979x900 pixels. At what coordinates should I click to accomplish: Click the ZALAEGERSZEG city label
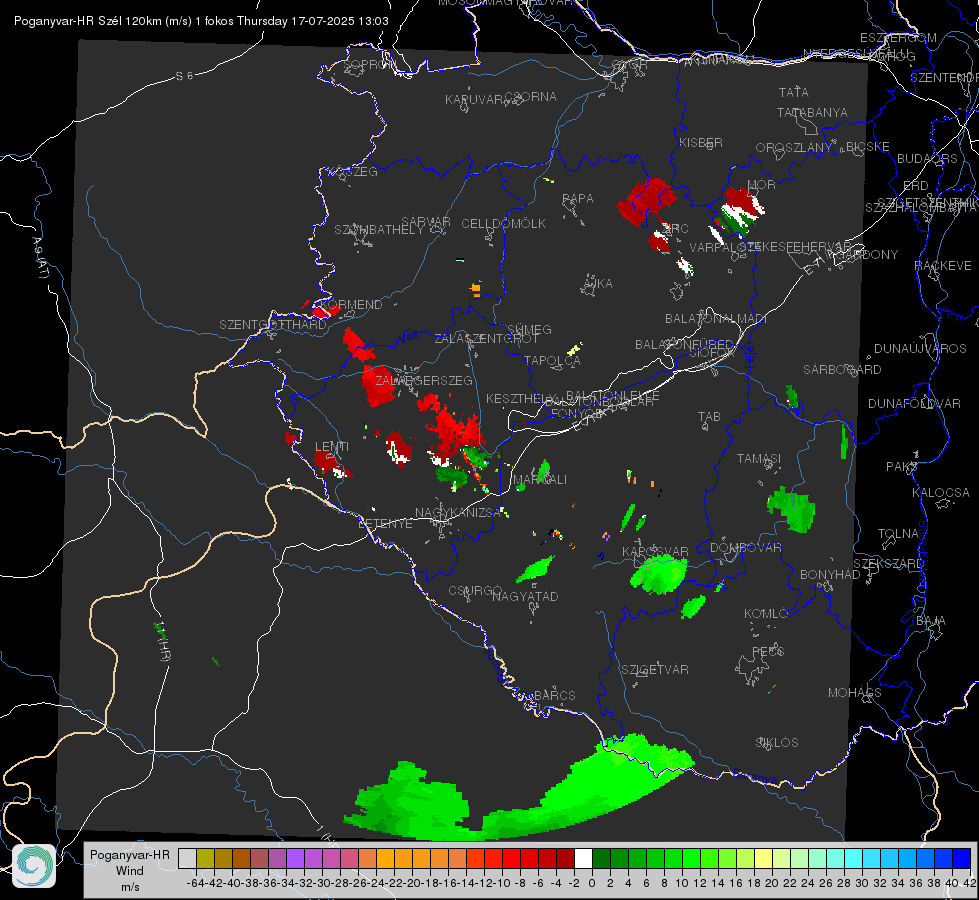point(423,380)
